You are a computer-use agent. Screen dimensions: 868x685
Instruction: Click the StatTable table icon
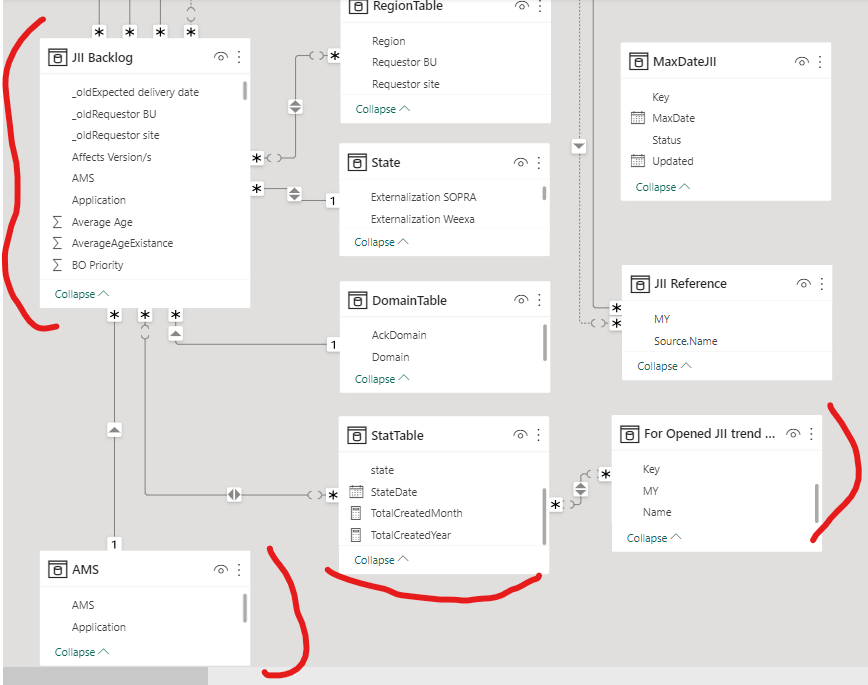click(x=356, y=435)
